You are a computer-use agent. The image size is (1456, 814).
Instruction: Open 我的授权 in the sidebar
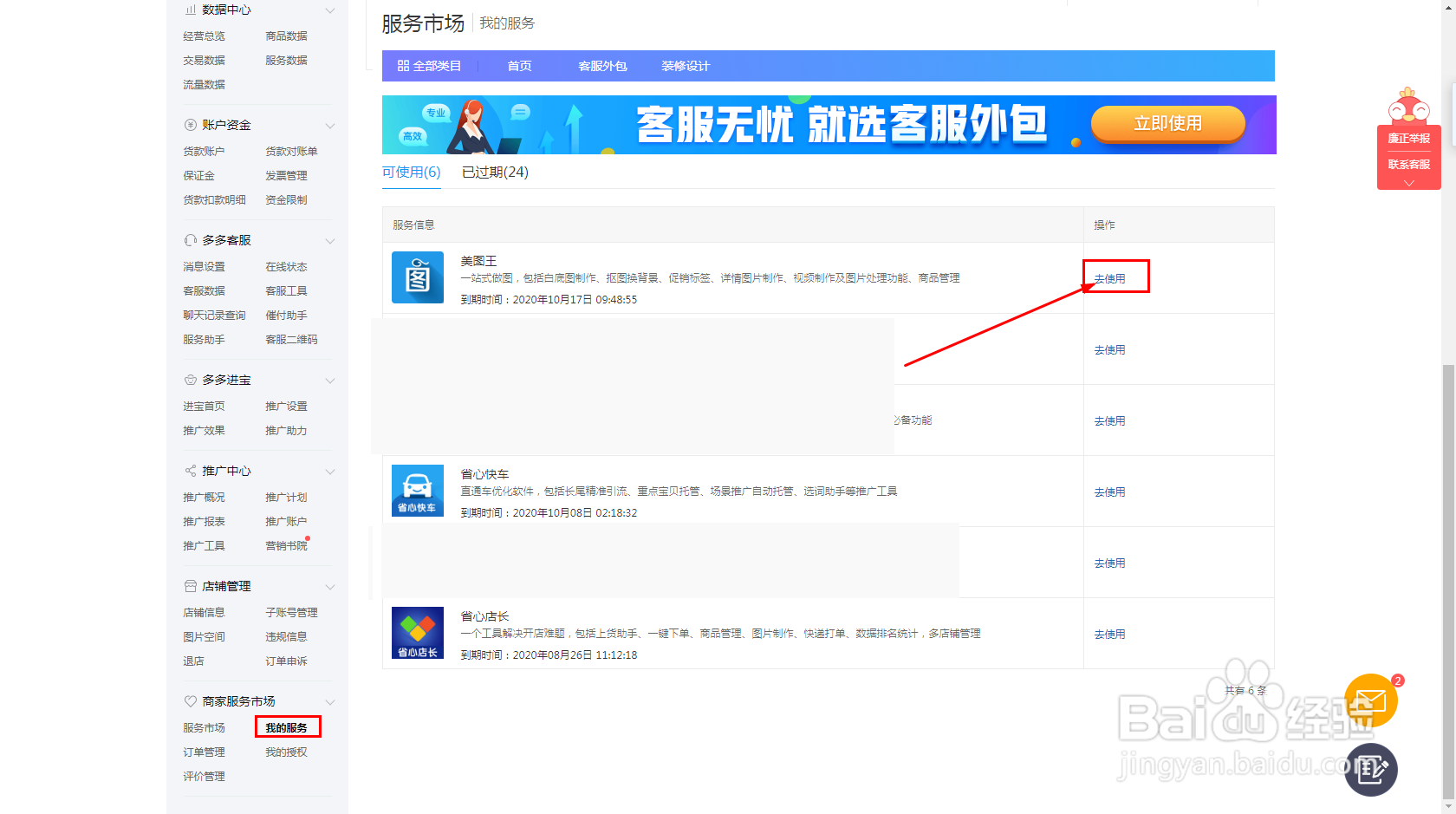coord(286,752)
